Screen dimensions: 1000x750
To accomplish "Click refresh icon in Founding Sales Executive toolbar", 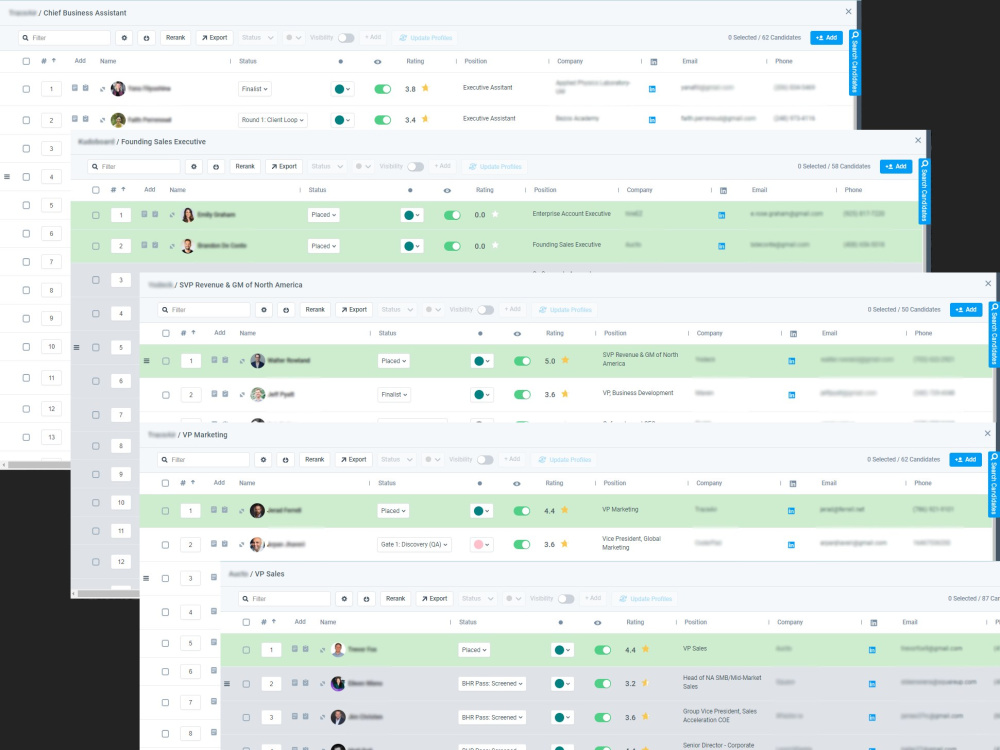I will [216, 166].
